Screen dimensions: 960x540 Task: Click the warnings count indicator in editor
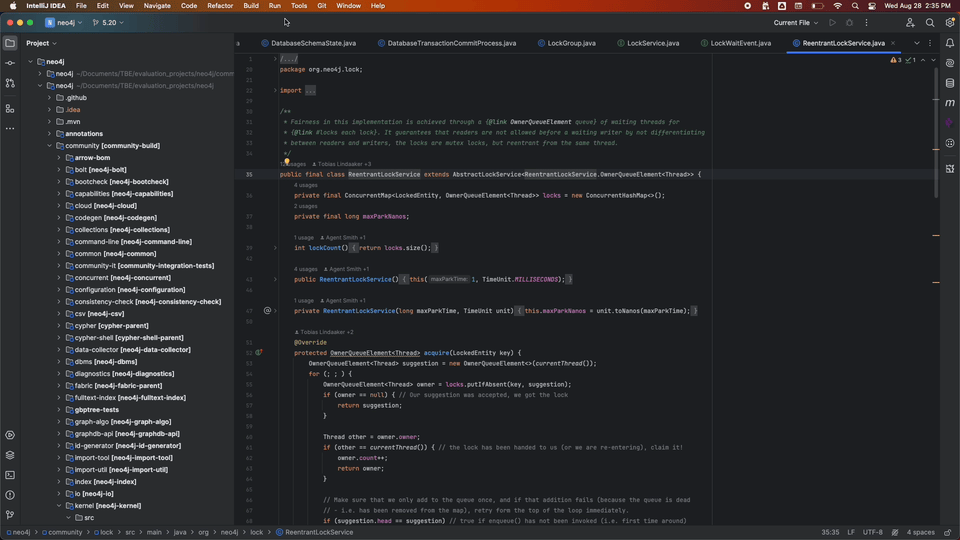coord(897,60)
